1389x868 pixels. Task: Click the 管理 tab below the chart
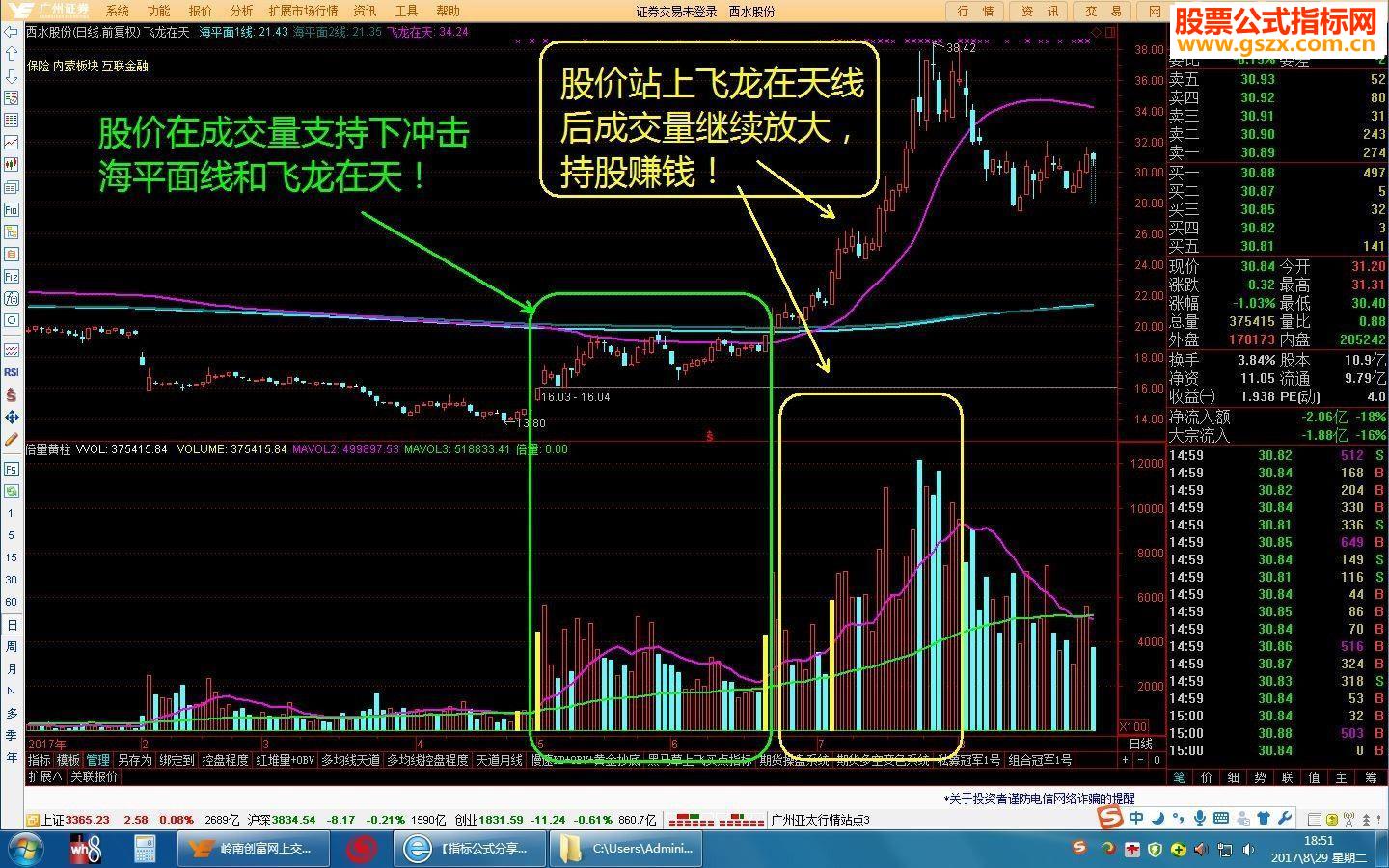(98, 760)
